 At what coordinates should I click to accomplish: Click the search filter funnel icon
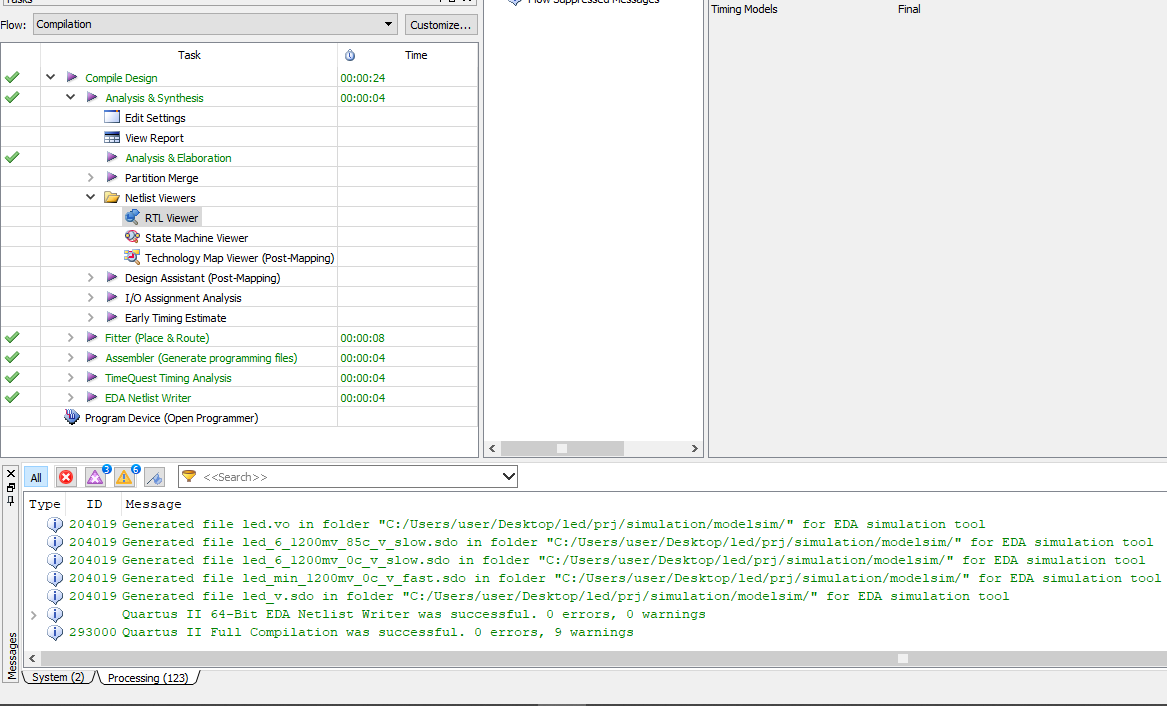pyautogui.click(x=189, y=476)
